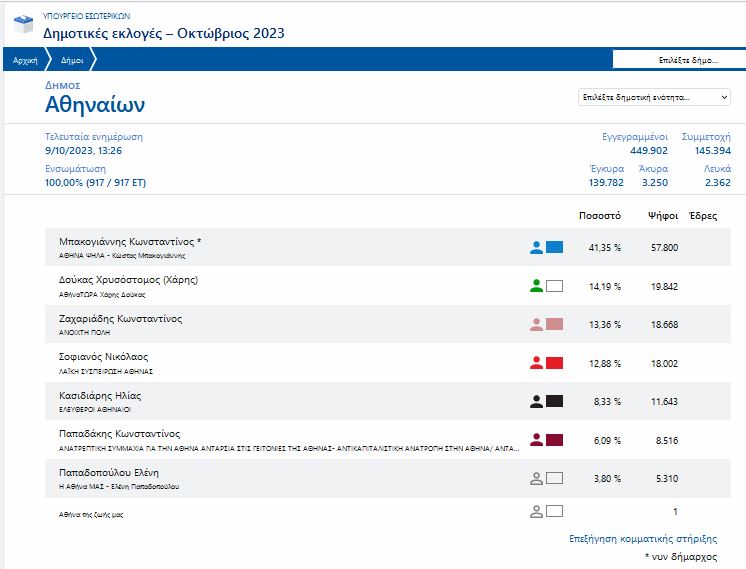This screenshot has width=746, height=569.
Task: Click the Ψήφοι column header
Action: 663,215
